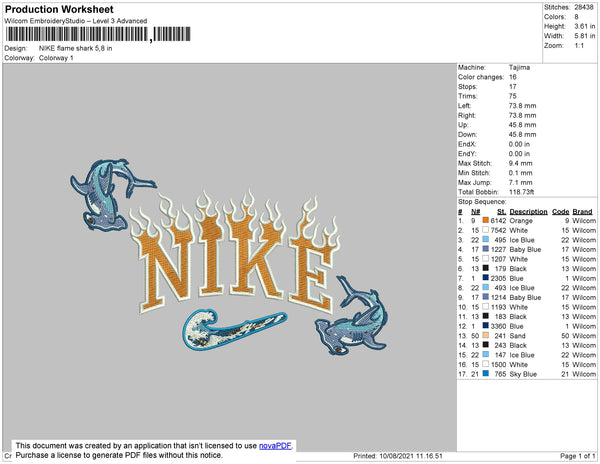Screen dimensions: 600x464
Task: Select design name 'NIKE flame shark 5,8 in'
Action: (75, 48)
